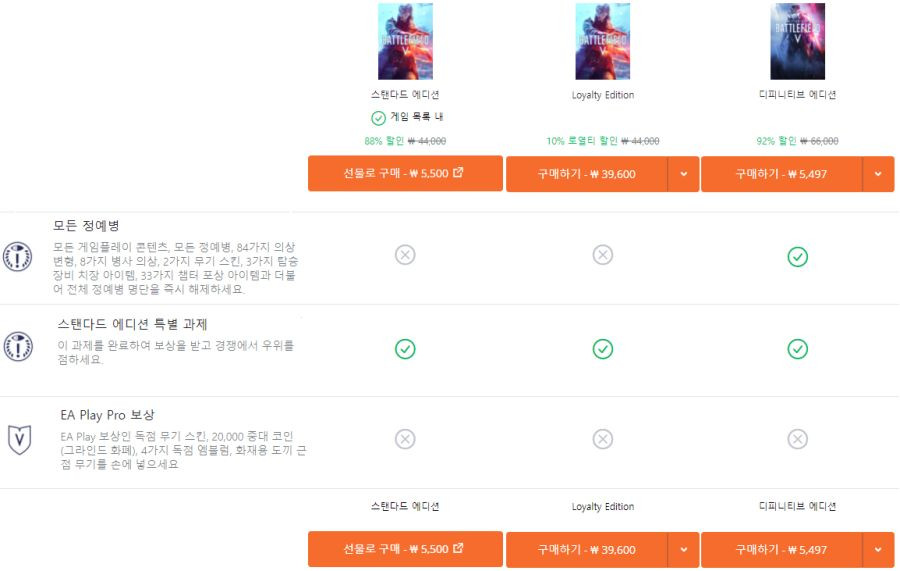Open bottom Loyalty Edition purchase options arrow

684,549
